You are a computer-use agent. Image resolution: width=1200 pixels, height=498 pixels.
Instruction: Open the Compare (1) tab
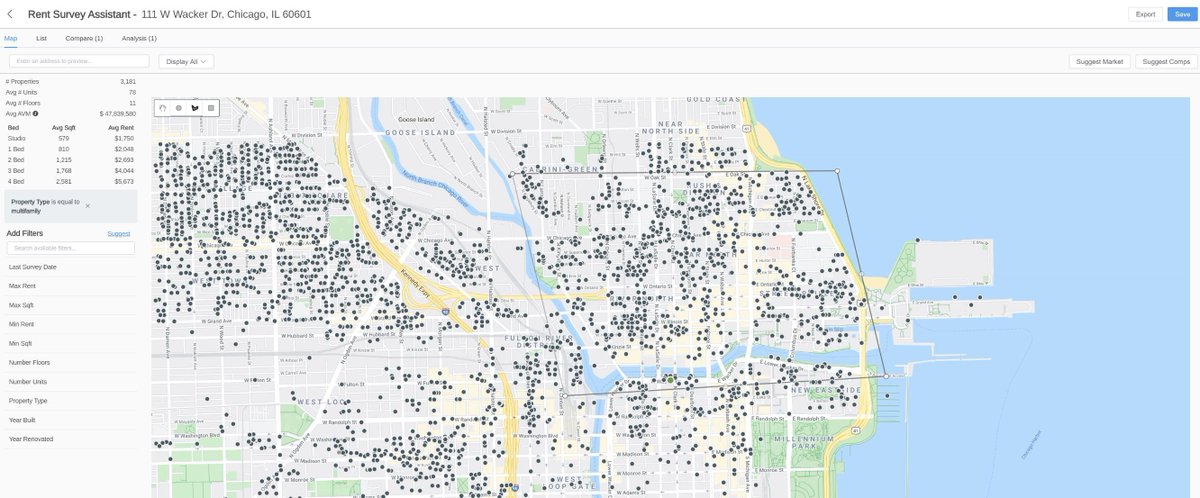click(x=84, y=38)
